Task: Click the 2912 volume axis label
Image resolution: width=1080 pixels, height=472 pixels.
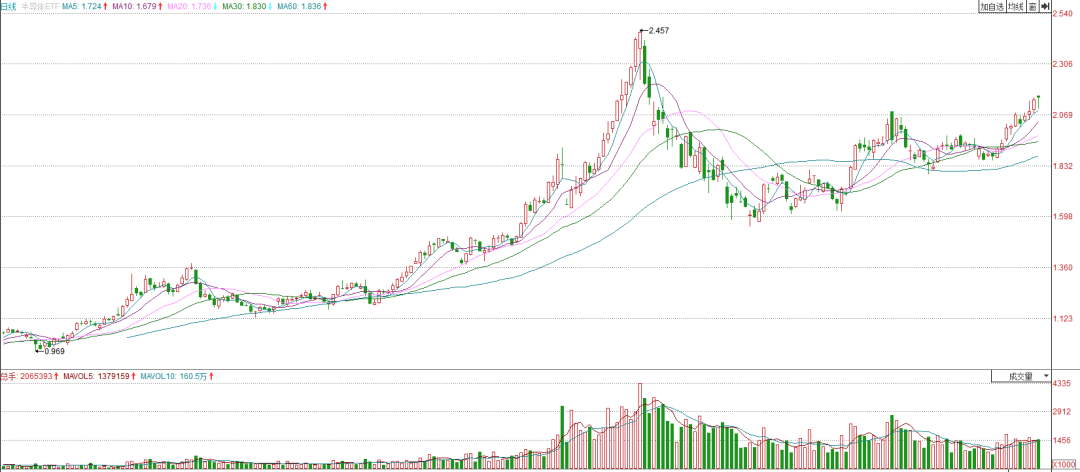Action: [x=1061, y=412]
